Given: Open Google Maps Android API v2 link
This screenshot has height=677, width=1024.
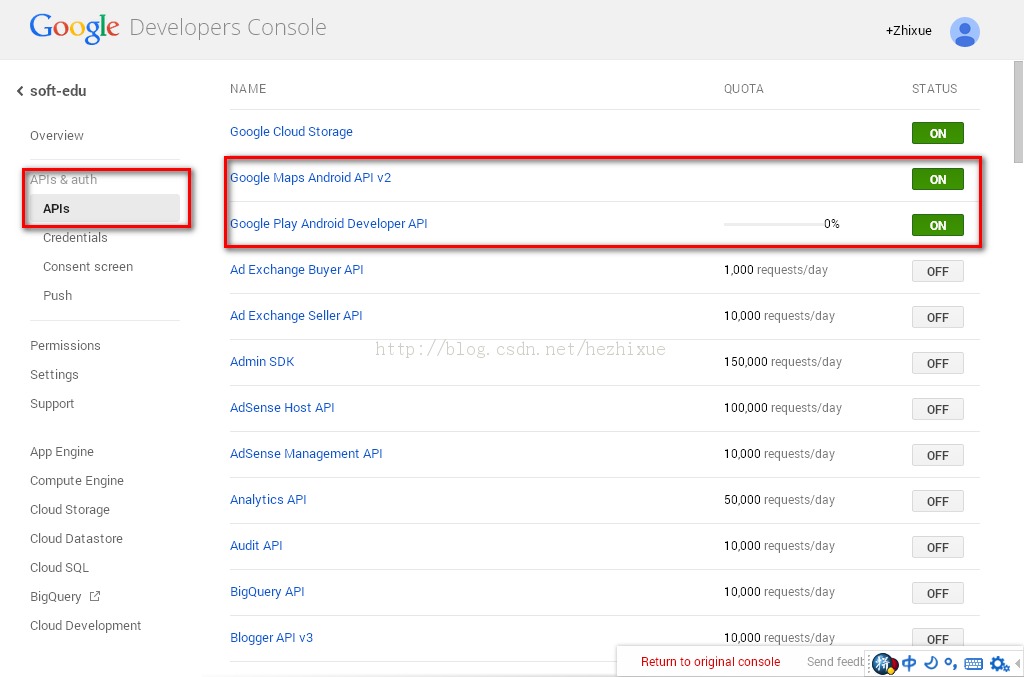Looking at the screenshot, I should click(310, 178).
